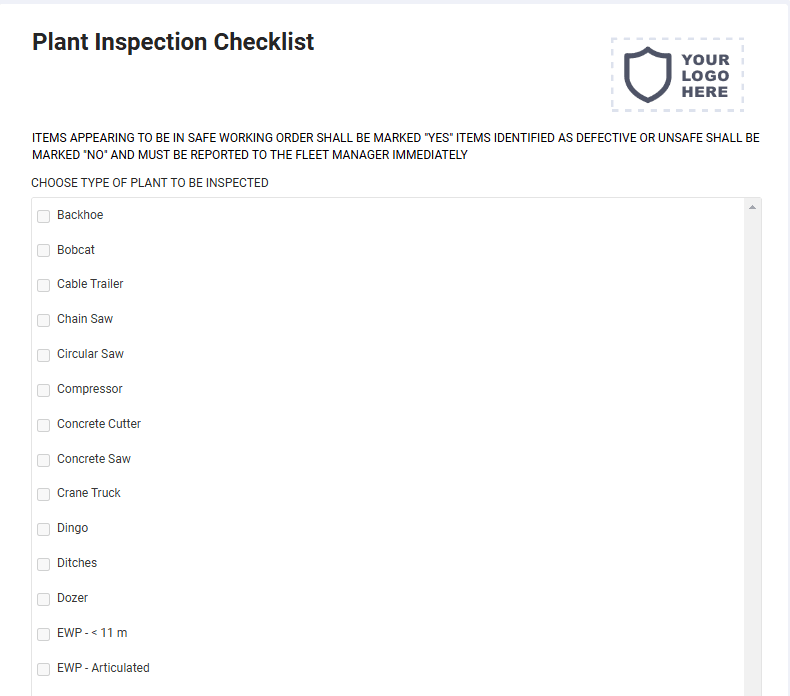Viewport: 790px width, 696px height.
Task: Click the Choose Type of Plant label
Action: (150, 182)
